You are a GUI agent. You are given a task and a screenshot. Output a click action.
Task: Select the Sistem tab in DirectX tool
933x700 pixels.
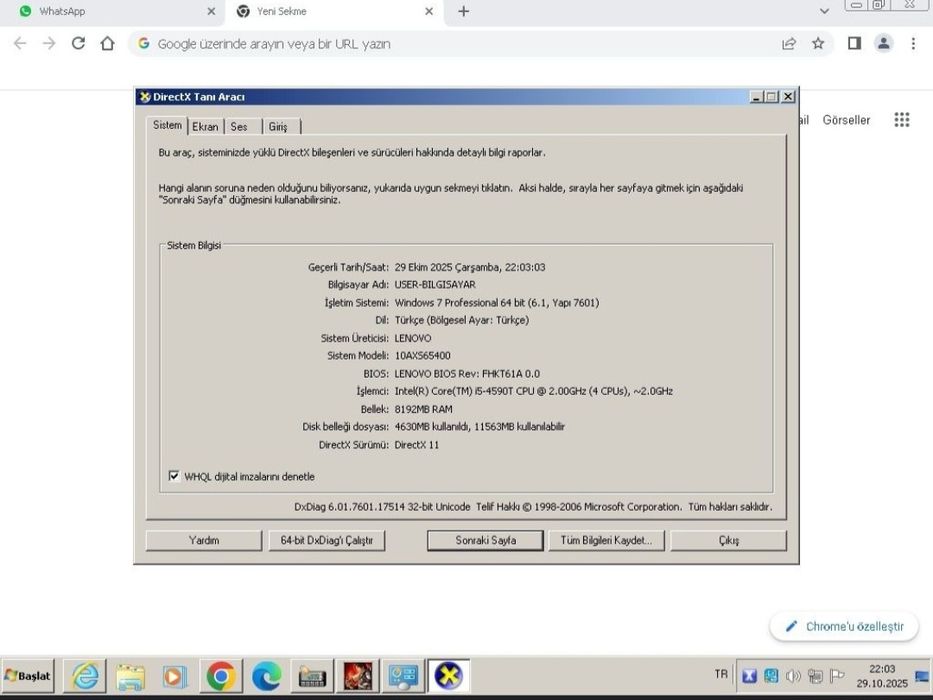click(167, 126)
